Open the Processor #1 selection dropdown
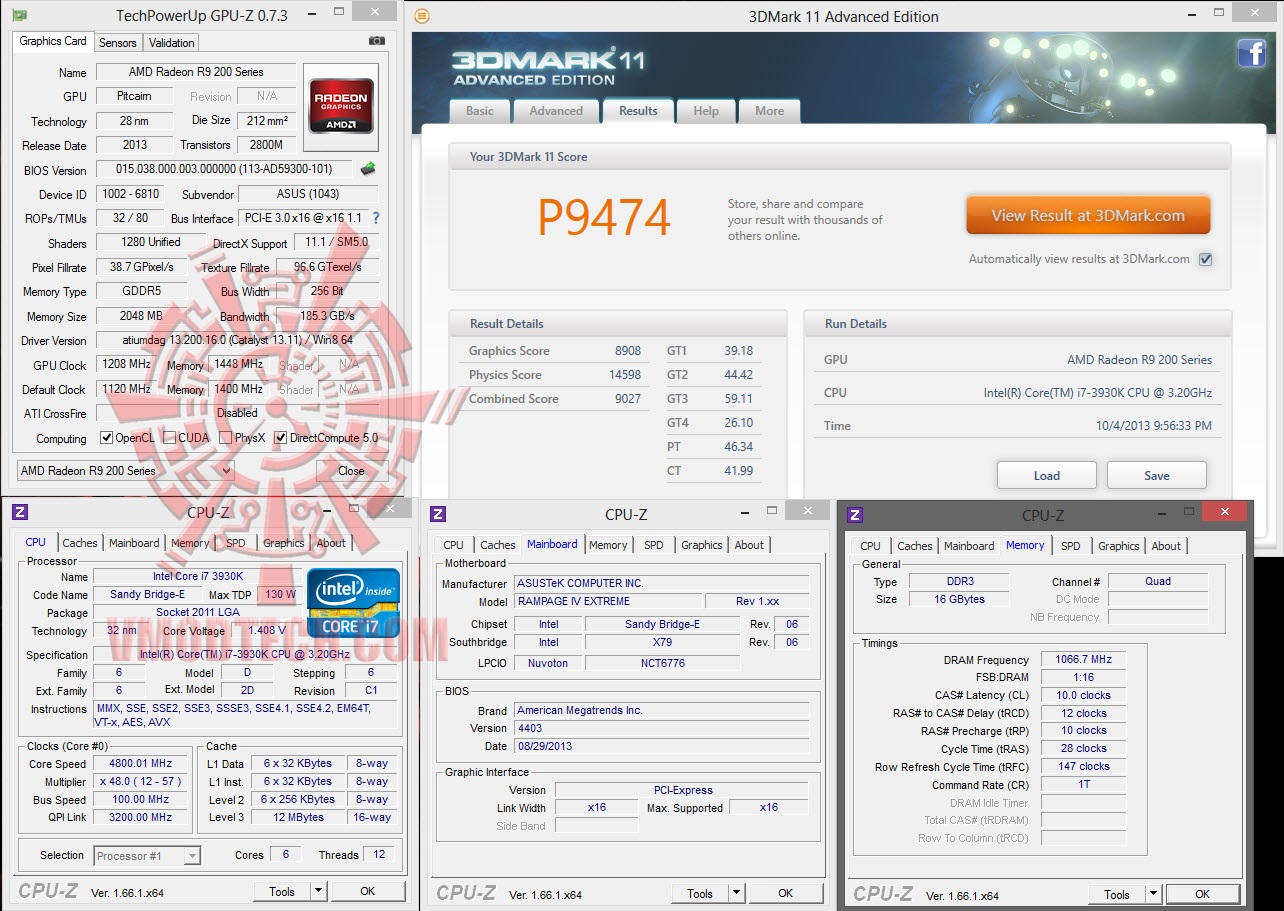 click(147, 855)
